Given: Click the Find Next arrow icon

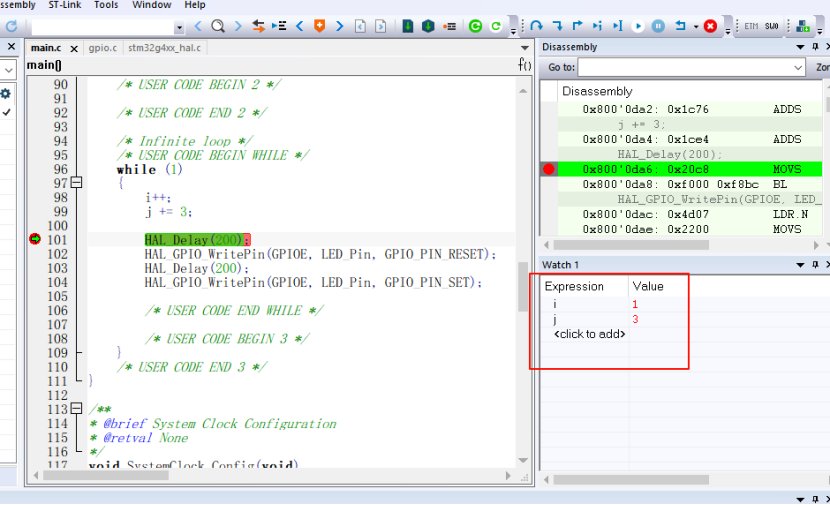Looking at the screenshot, I should click(x=238, y=26).
